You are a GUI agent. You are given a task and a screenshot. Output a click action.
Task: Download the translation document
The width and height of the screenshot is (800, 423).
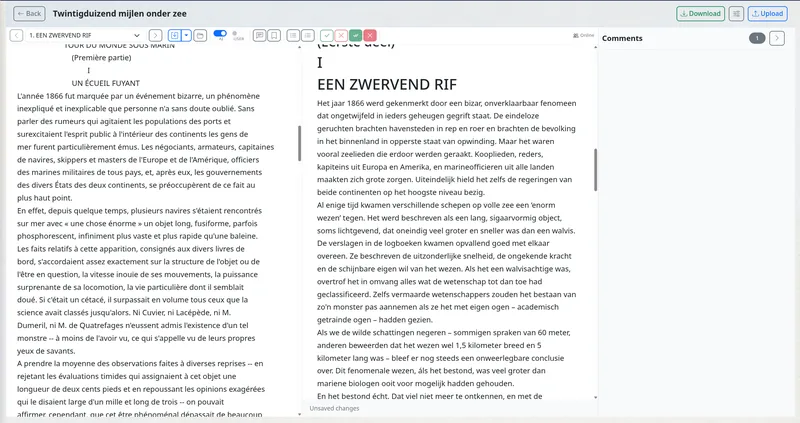[701, 14]
